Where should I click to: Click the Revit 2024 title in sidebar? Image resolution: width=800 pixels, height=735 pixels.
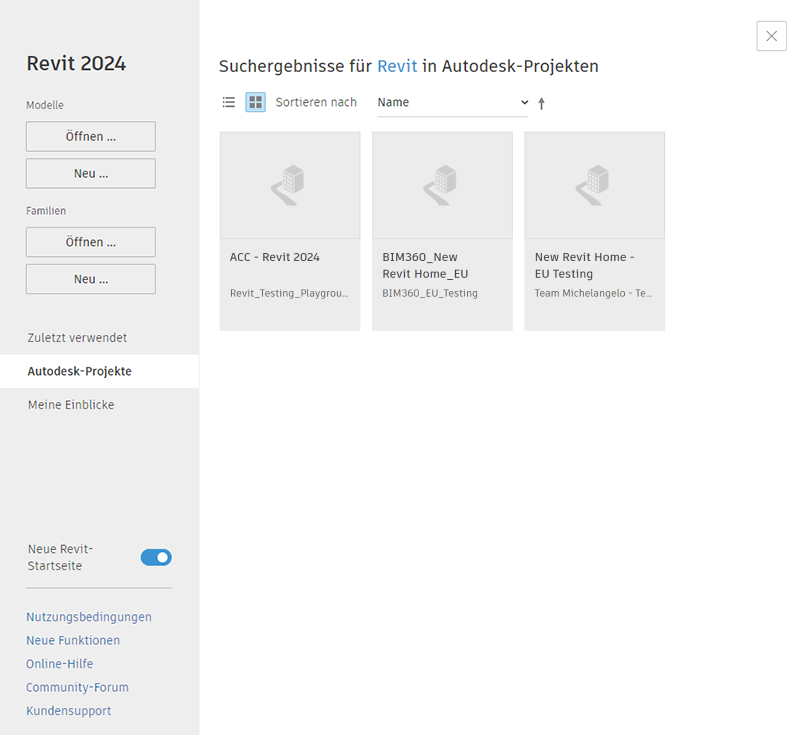(76, 64)
